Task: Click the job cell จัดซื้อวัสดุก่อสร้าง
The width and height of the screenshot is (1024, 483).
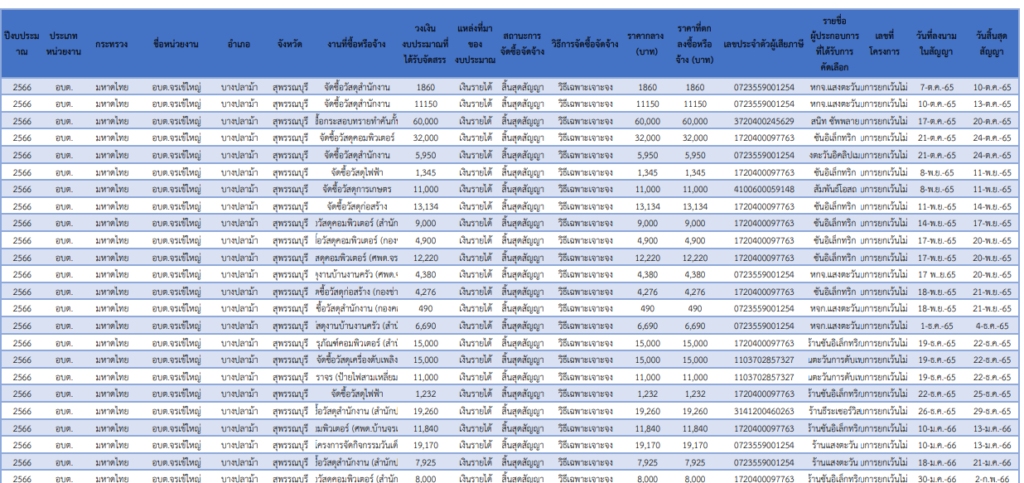Action: point(357,206)
